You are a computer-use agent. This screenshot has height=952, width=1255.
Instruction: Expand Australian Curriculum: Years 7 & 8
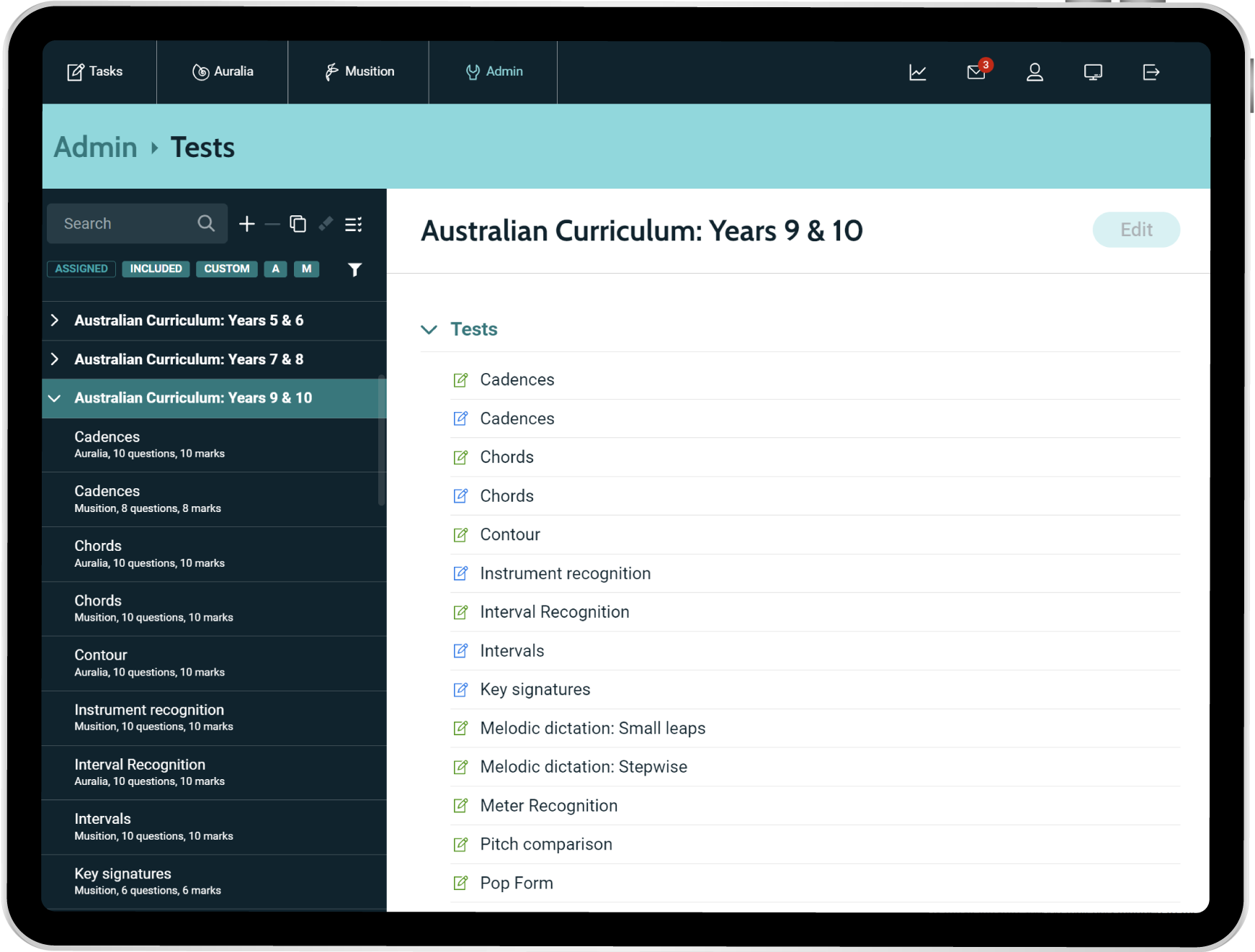point(55,359)
